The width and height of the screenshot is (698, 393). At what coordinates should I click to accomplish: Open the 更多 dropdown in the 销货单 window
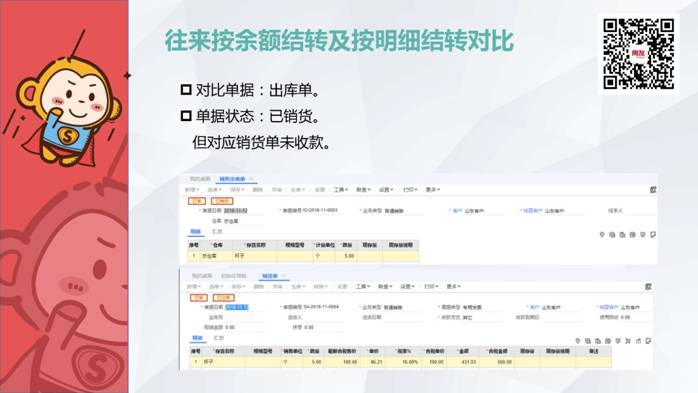point(453,287)
